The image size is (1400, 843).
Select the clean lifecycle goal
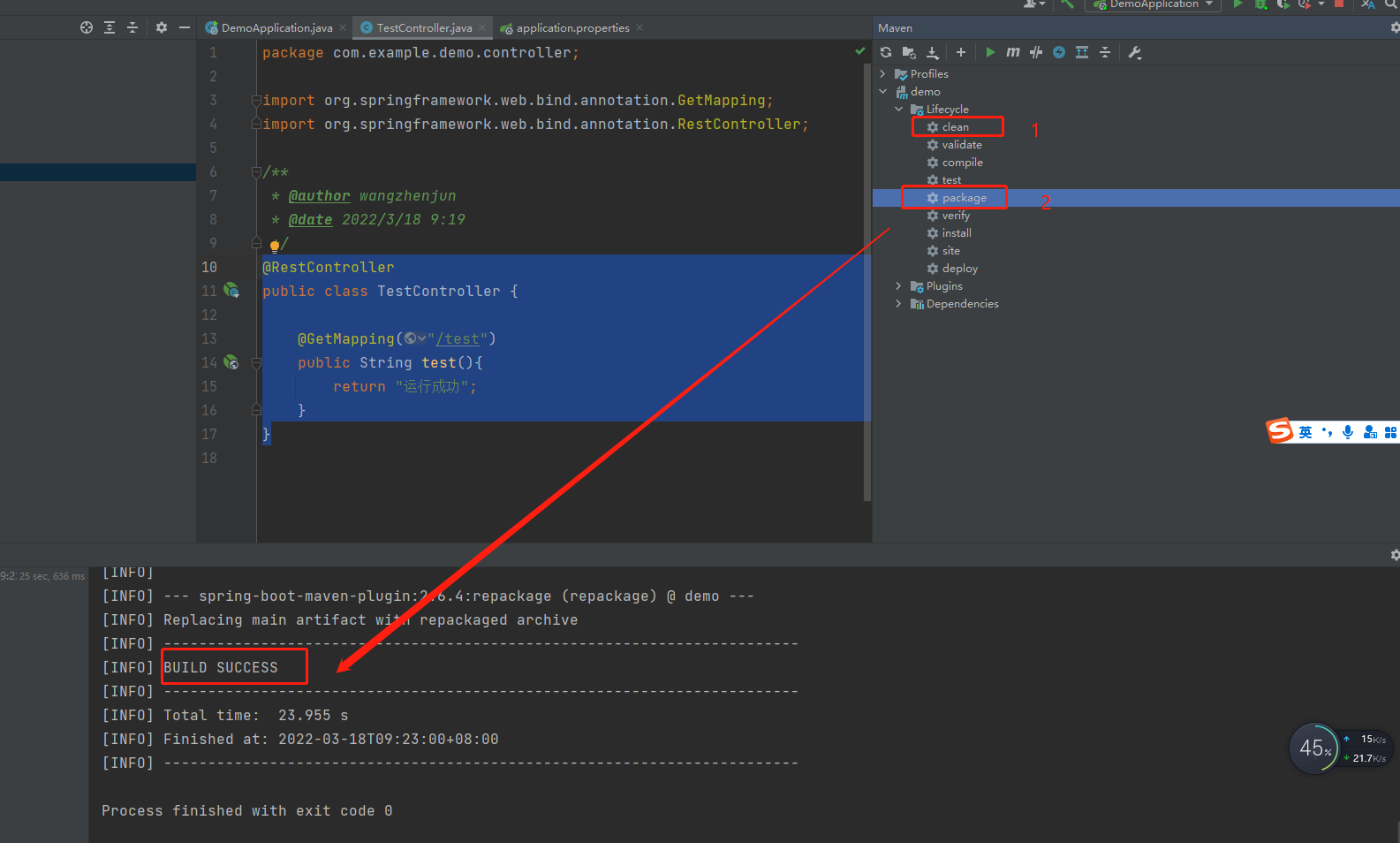pyautogui.click(x=955, y=127)
